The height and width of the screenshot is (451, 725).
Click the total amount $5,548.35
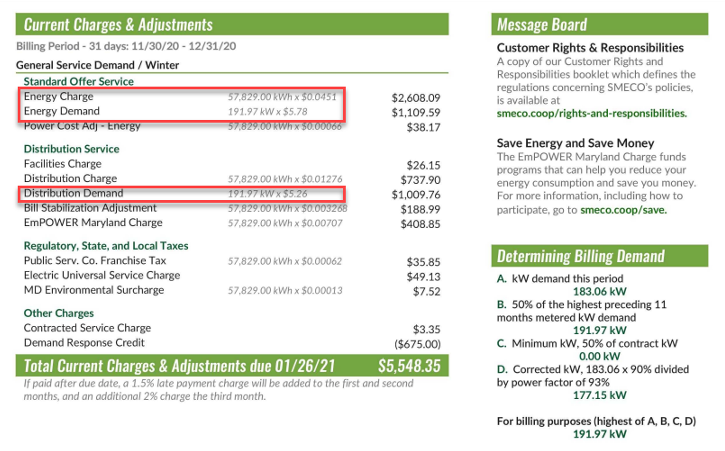click(x=408, y=365)
